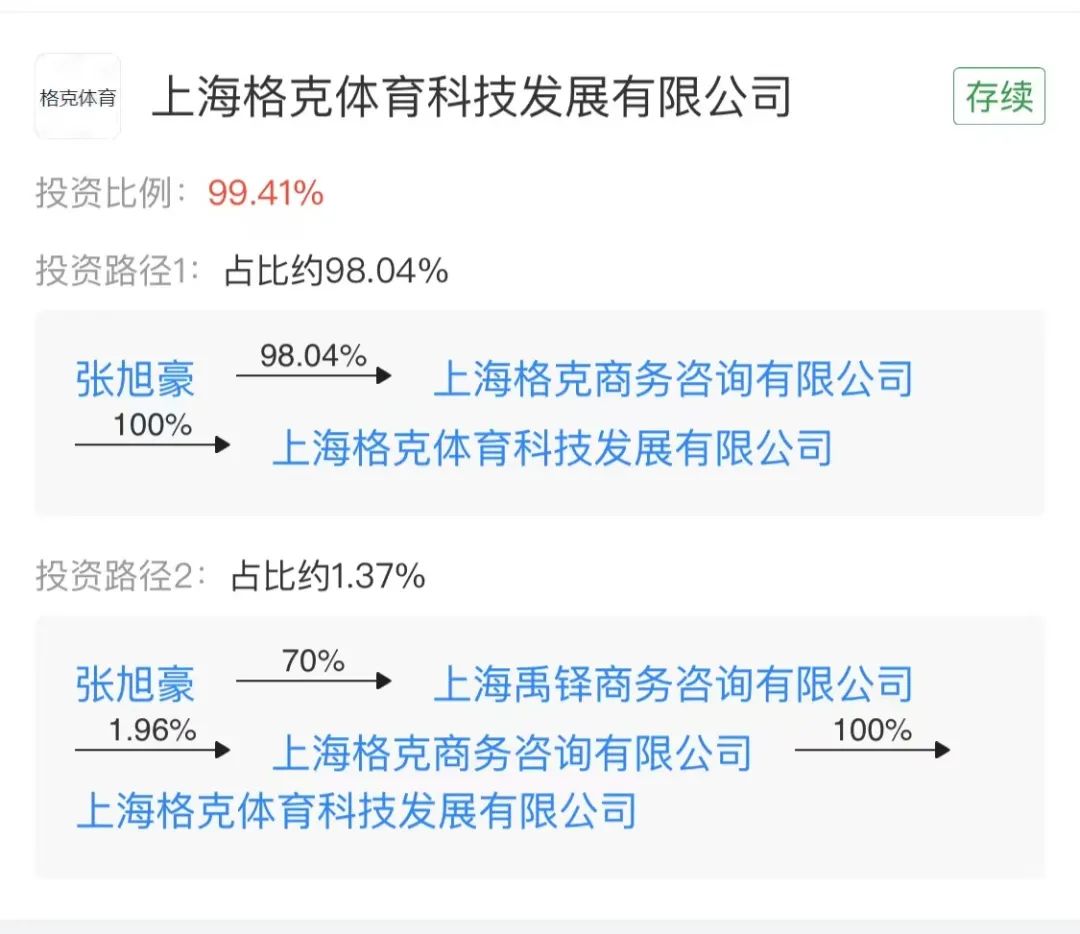Open the 上海禹铎商务咨询有限公司 link
Screen dimensions: 1080x934
point(673,685)
